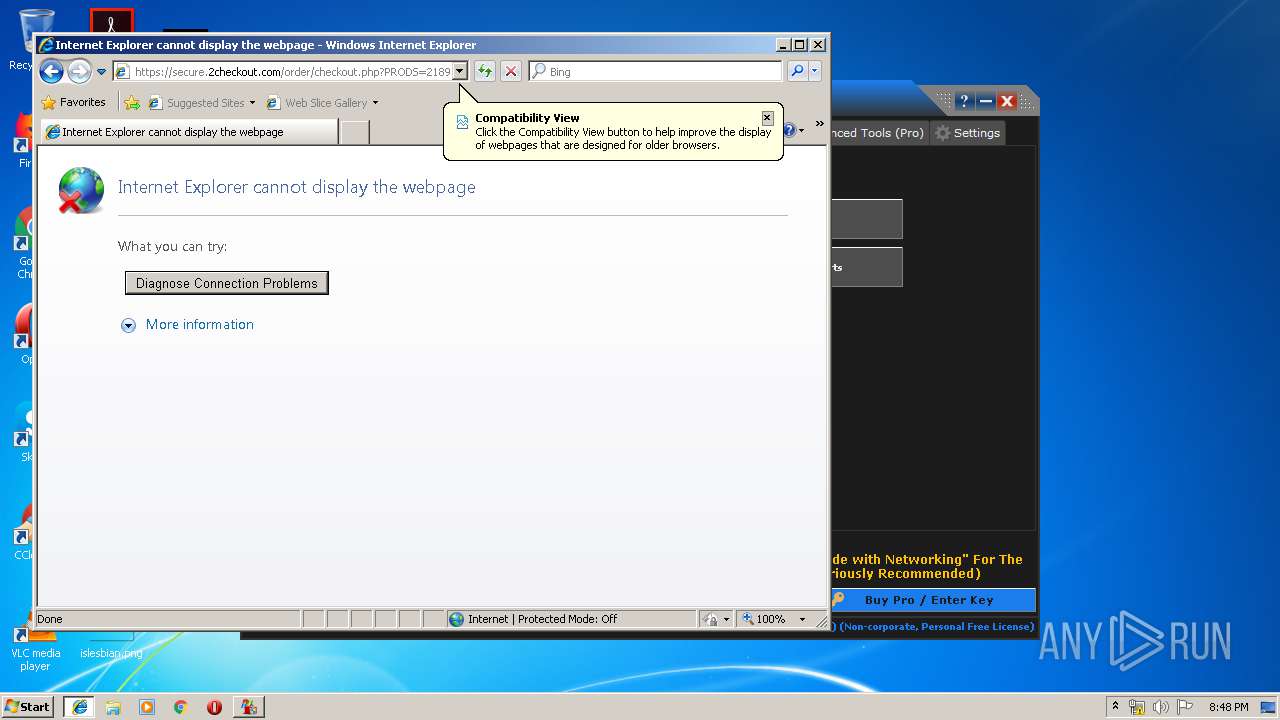1280x720 pixels.
Task: Click the volume speaker tray icon
Action: (1161, 707)
